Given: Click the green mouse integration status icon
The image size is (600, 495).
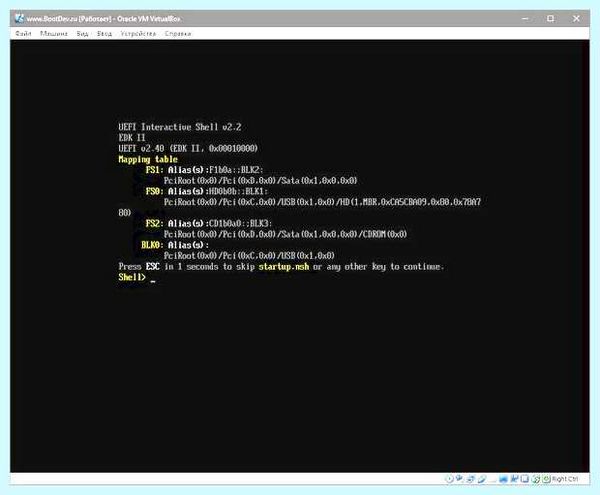Looking at the screenshot, I should 546,479.
